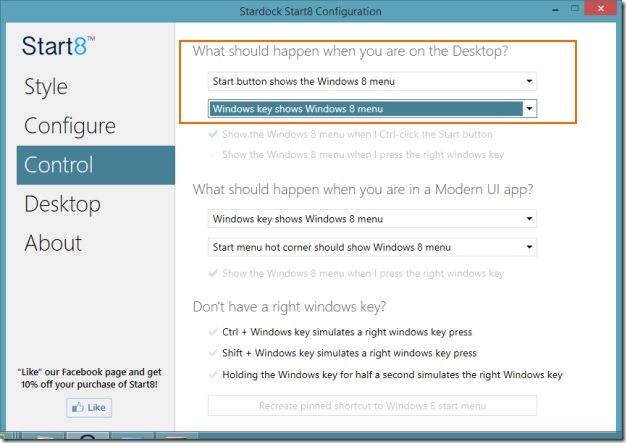
Task: Click 'What should happen when you are in a Modern UI app?' heading
Action: [x=363, y=189]
